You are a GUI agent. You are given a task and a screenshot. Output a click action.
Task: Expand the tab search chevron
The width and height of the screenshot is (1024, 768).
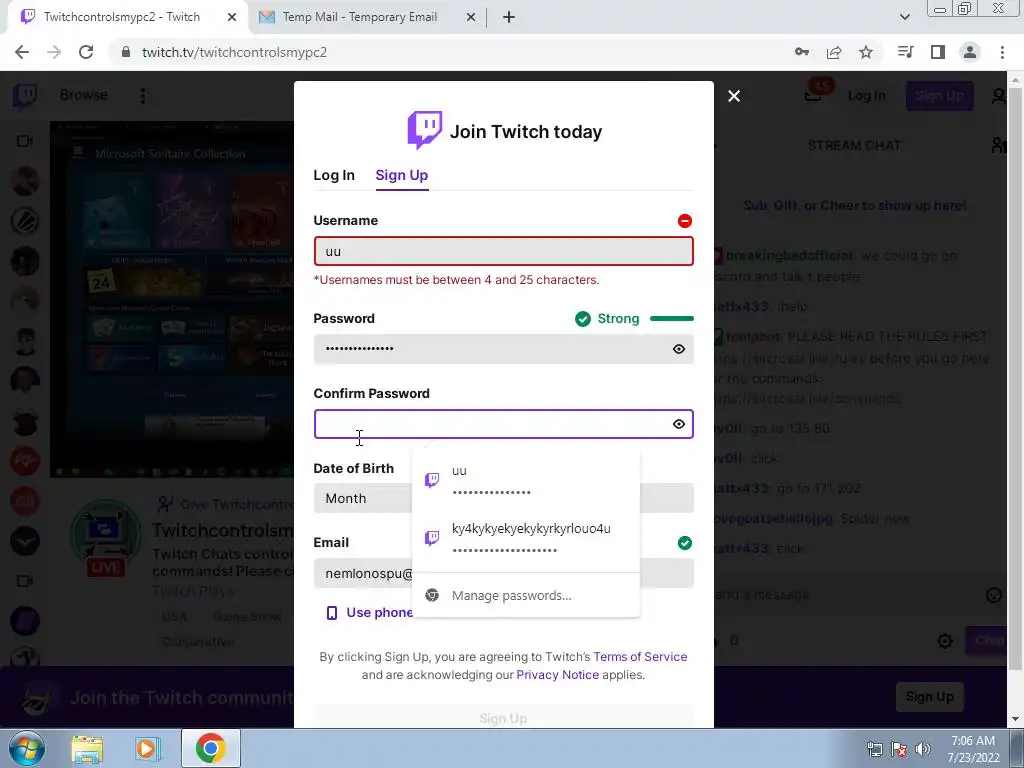(904, 17)
